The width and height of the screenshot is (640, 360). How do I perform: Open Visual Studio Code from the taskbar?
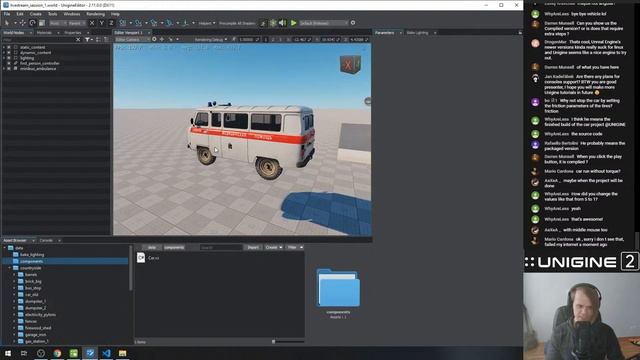106,353
